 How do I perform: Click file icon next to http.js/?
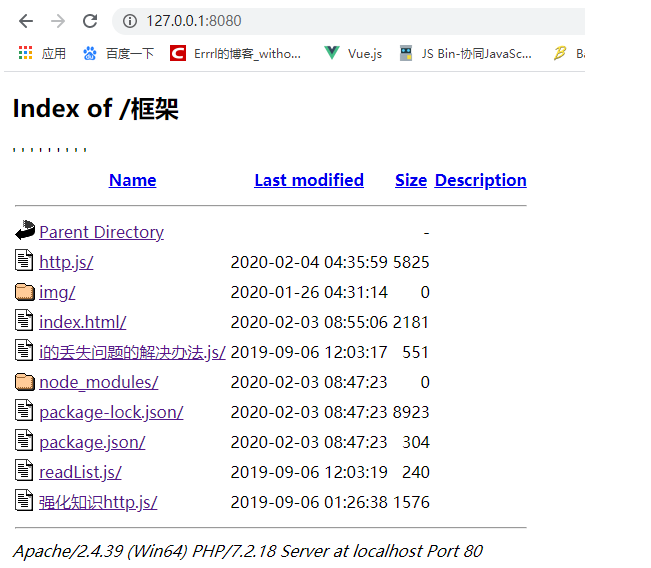coord(24,260)
